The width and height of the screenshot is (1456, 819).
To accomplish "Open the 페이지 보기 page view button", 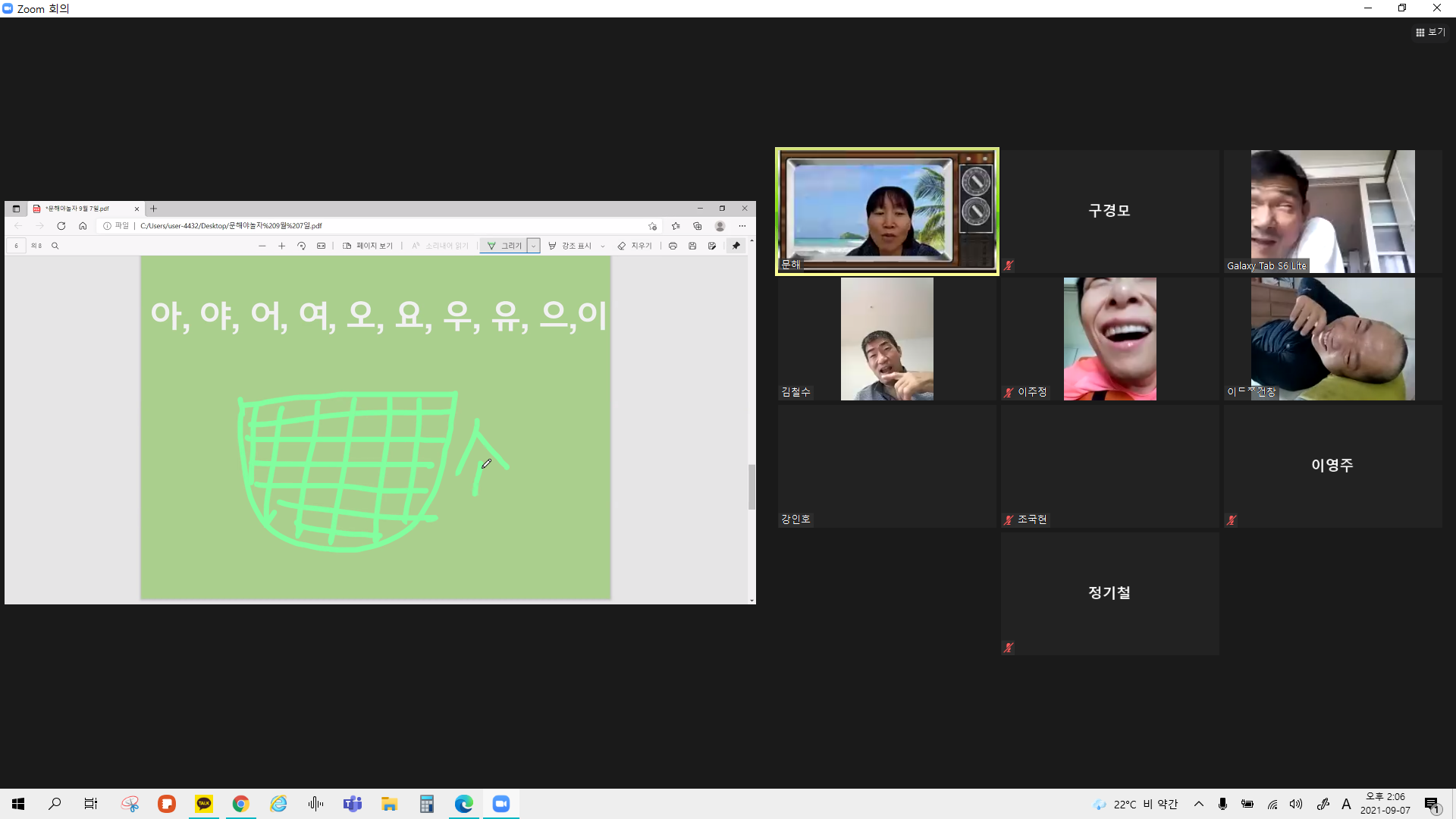I will click(368, 246).
